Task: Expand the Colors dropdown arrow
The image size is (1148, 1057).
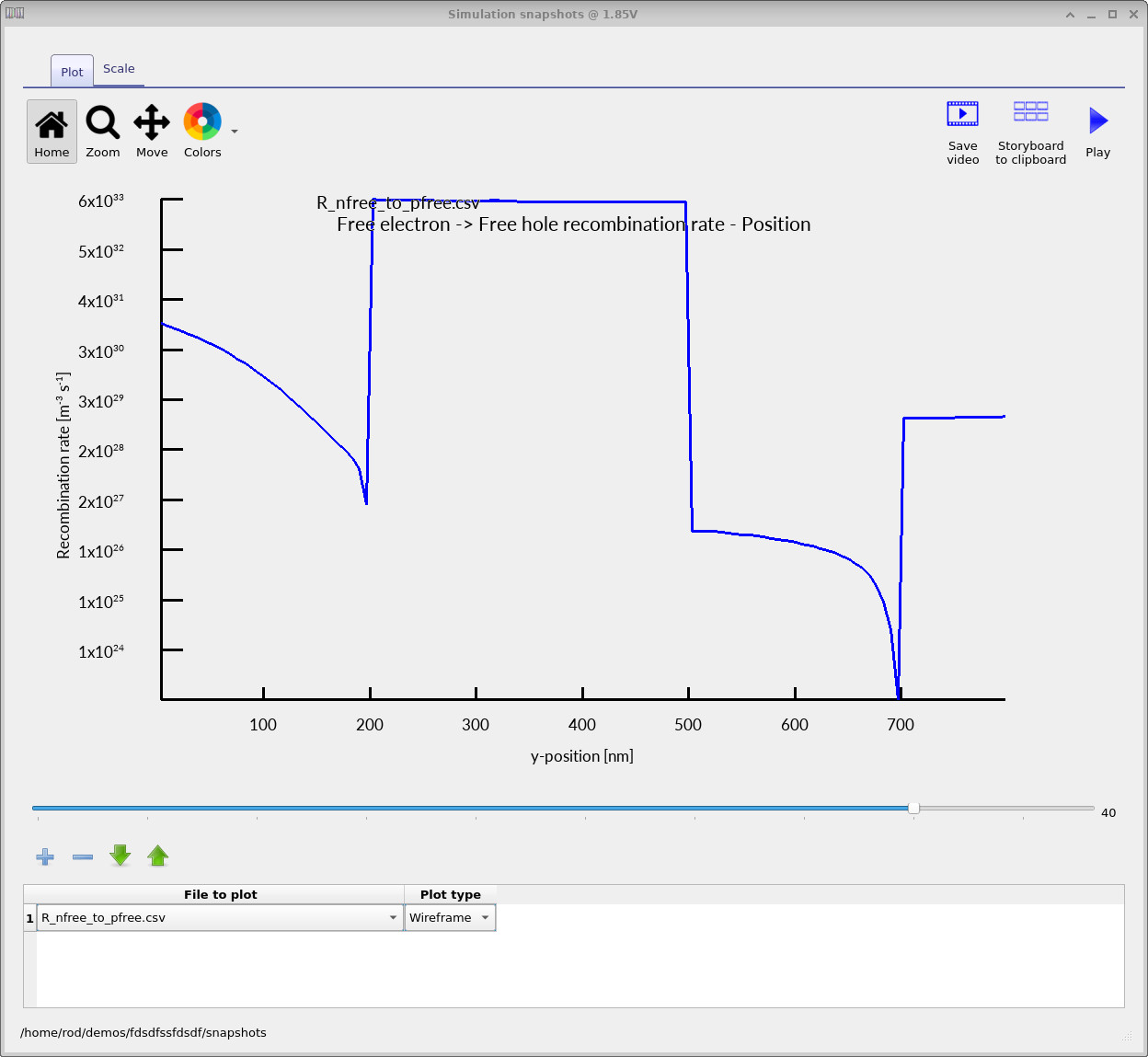Action: 235,132
